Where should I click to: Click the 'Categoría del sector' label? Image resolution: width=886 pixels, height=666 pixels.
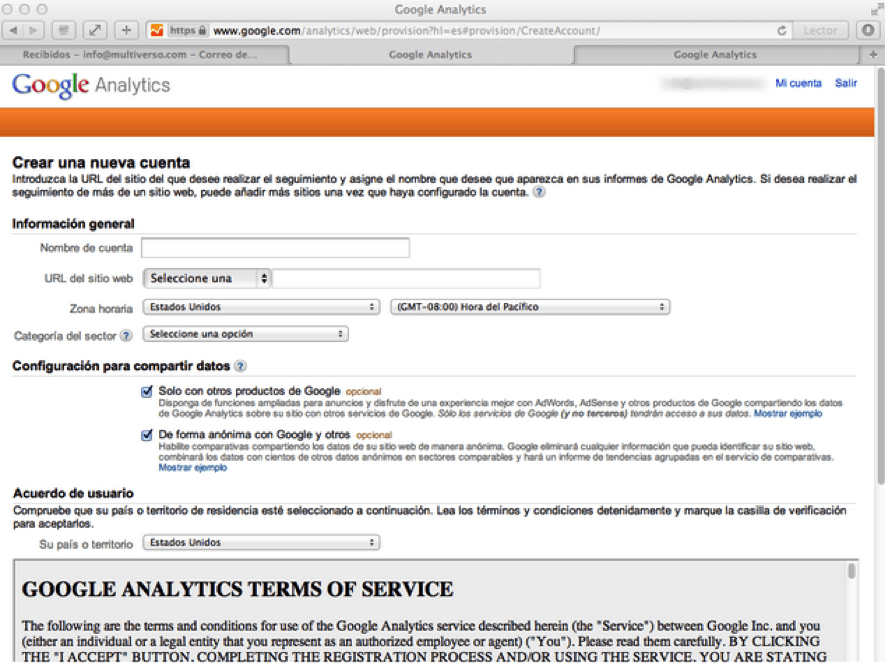pos(65,336)
